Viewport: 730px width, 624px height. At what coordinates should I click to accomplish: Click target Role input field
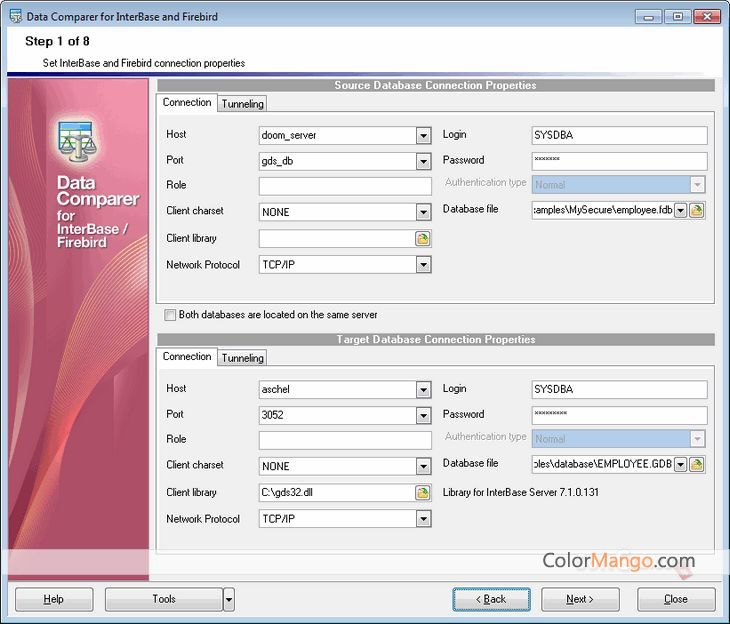[345, 440]
